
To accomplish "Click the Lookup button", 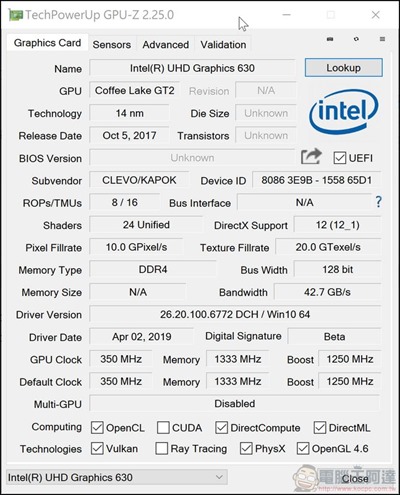I will click(344, 68).
